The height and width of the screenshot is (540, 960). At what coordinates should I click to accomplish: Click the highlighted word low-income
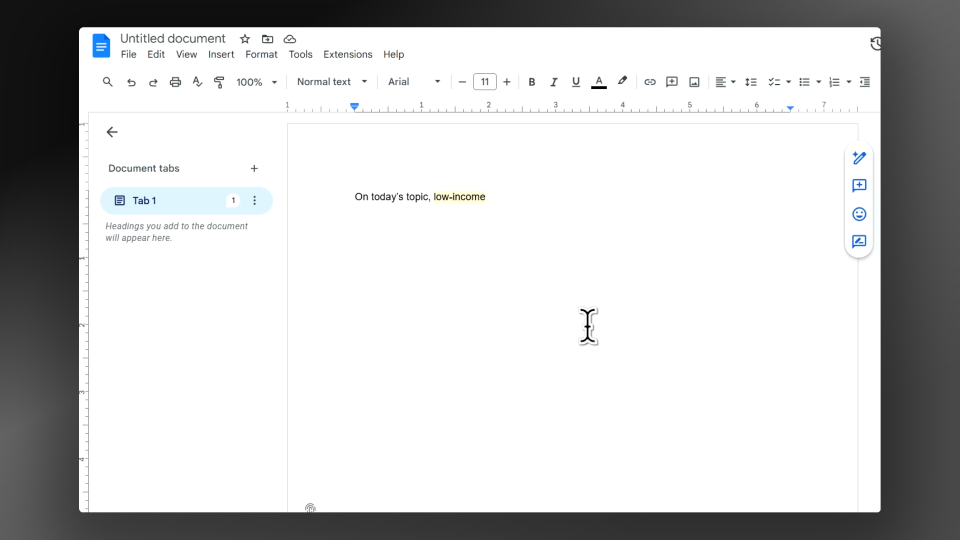(x=459, y=197)
